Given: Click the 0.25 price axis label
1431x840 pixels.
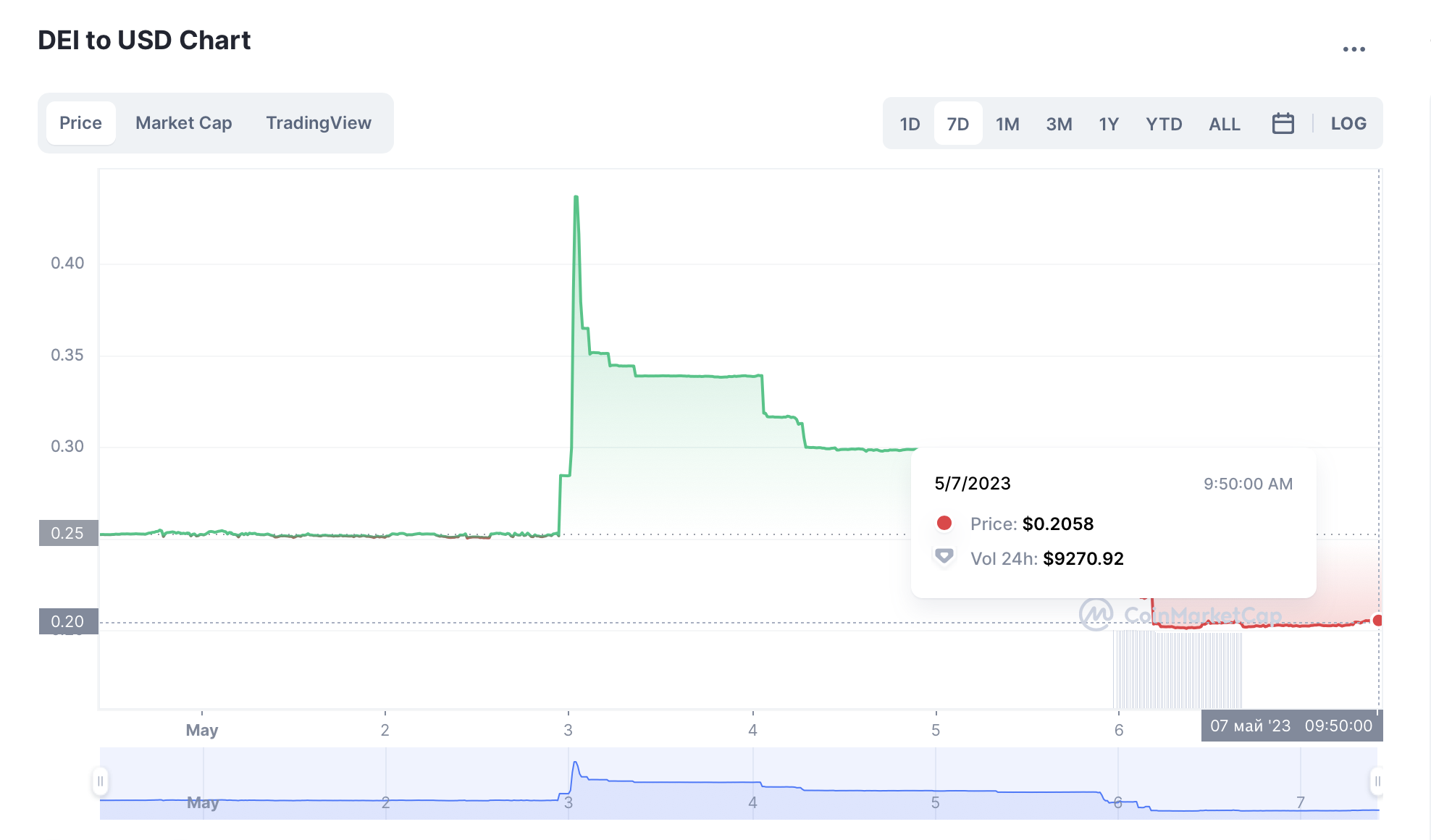Looking at the screenshot, I should tap(68, 533).
